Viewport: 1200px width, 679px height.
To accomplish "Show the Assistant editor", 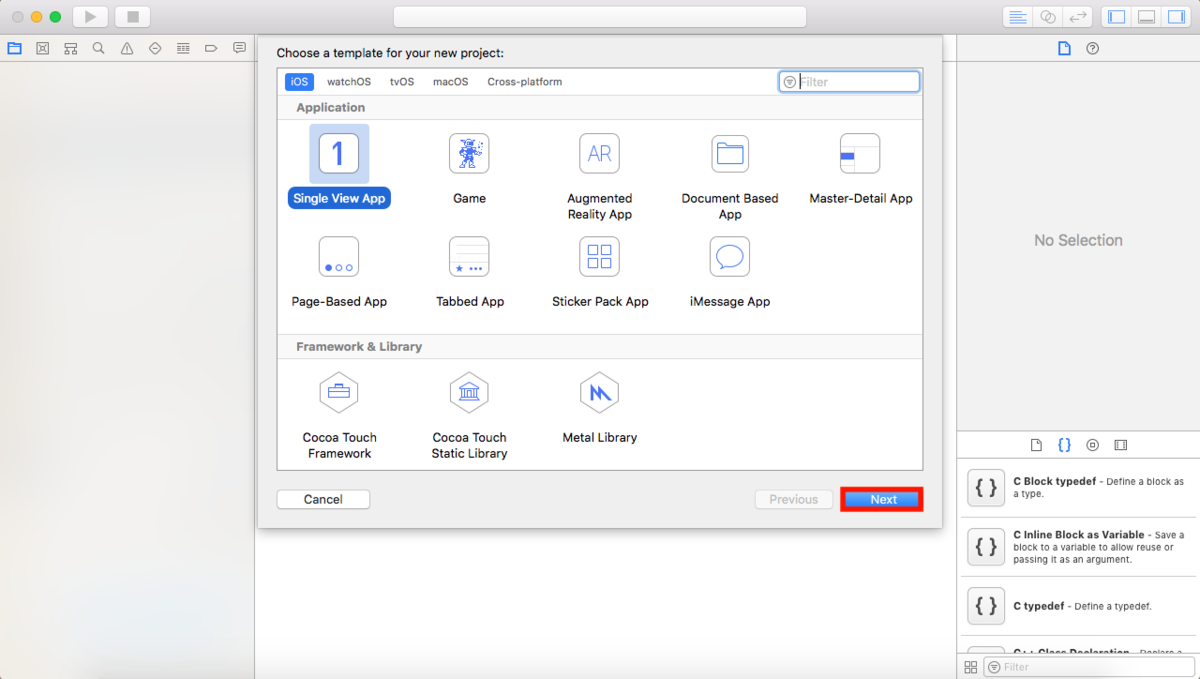I will pyautogui.click(x=1047, y=17).
